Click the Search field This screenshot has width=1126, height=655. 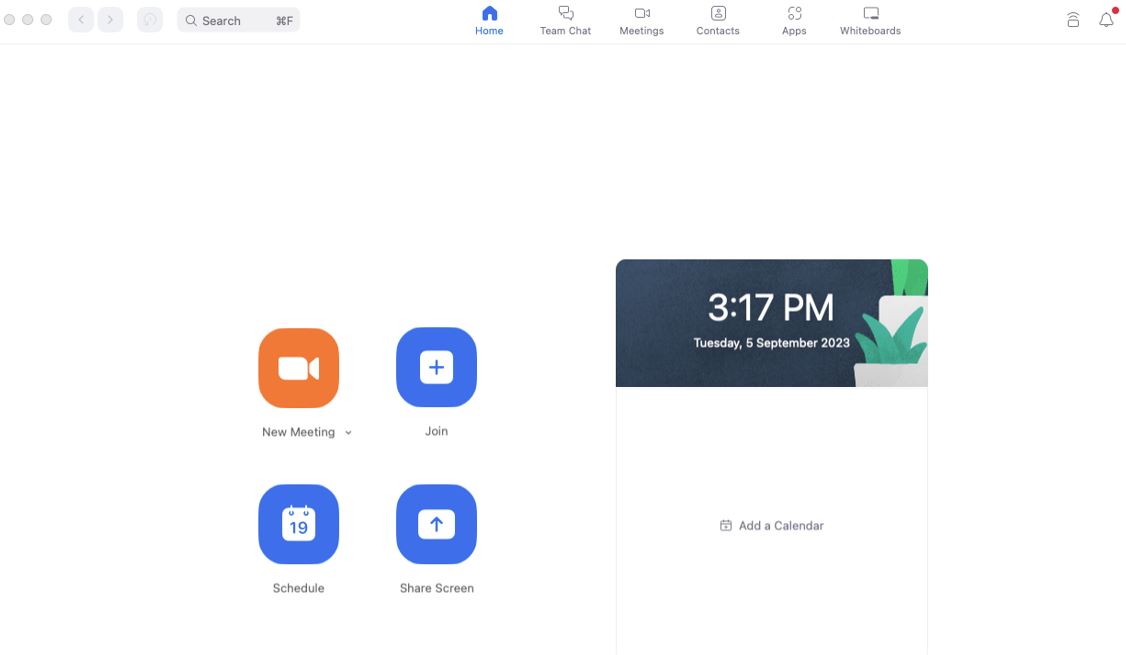[x=238, y=20]
